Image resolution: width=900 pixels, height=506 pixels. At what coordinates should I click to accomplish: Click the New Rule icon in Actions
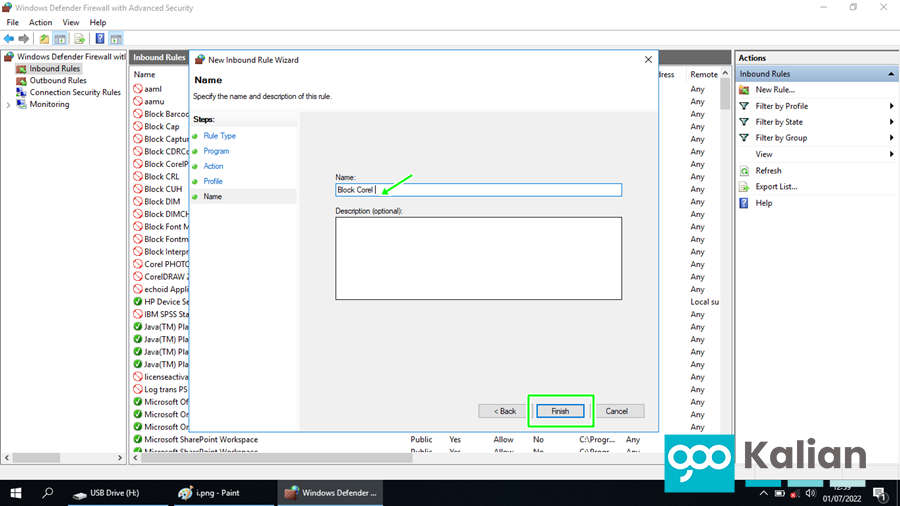click(744, 90)
